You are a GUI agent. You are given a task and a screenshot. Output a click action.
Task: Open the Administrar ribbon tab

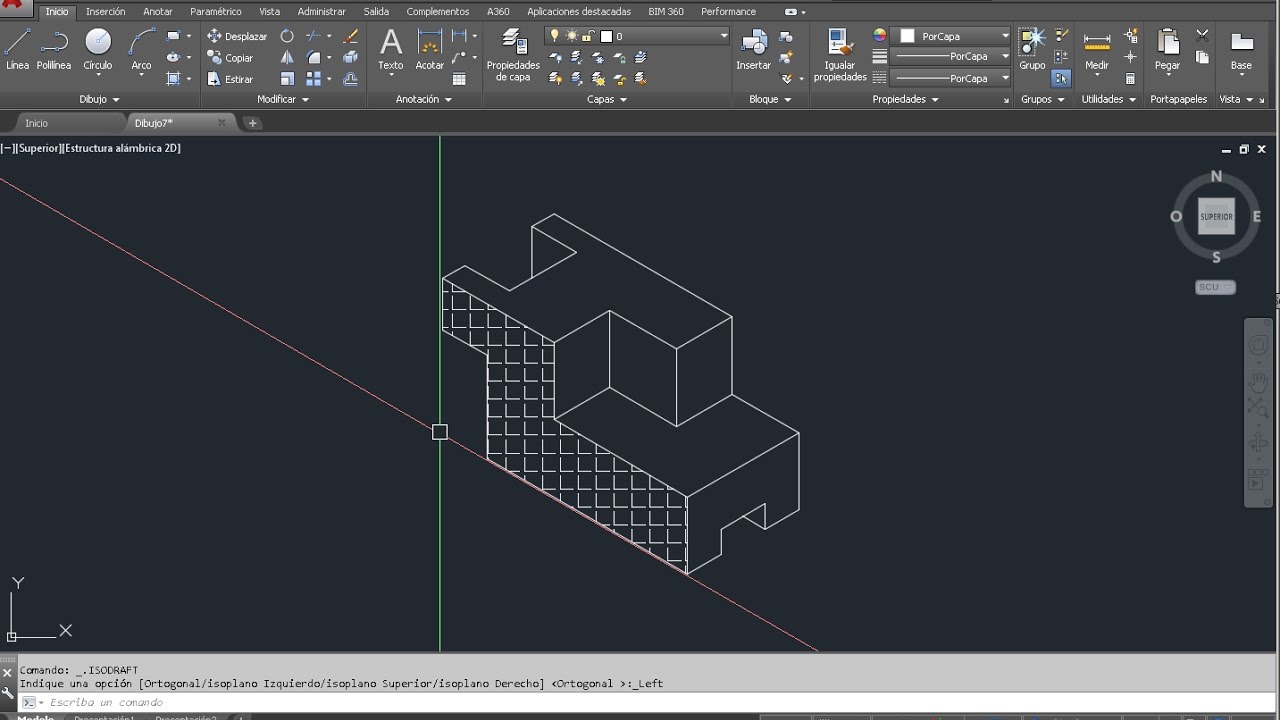point(322,11)
